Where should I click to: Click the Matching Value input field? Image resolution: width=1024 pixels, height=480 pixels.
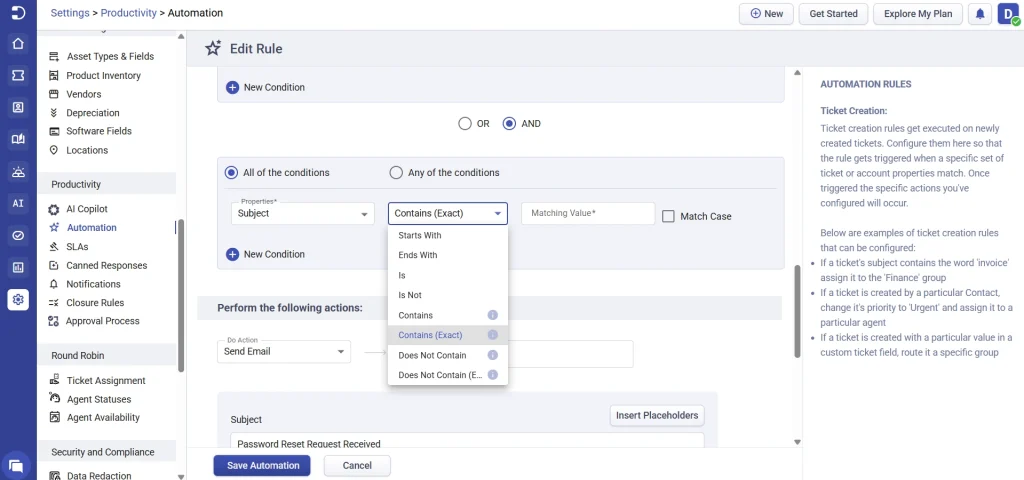click(x=588, y=214)
